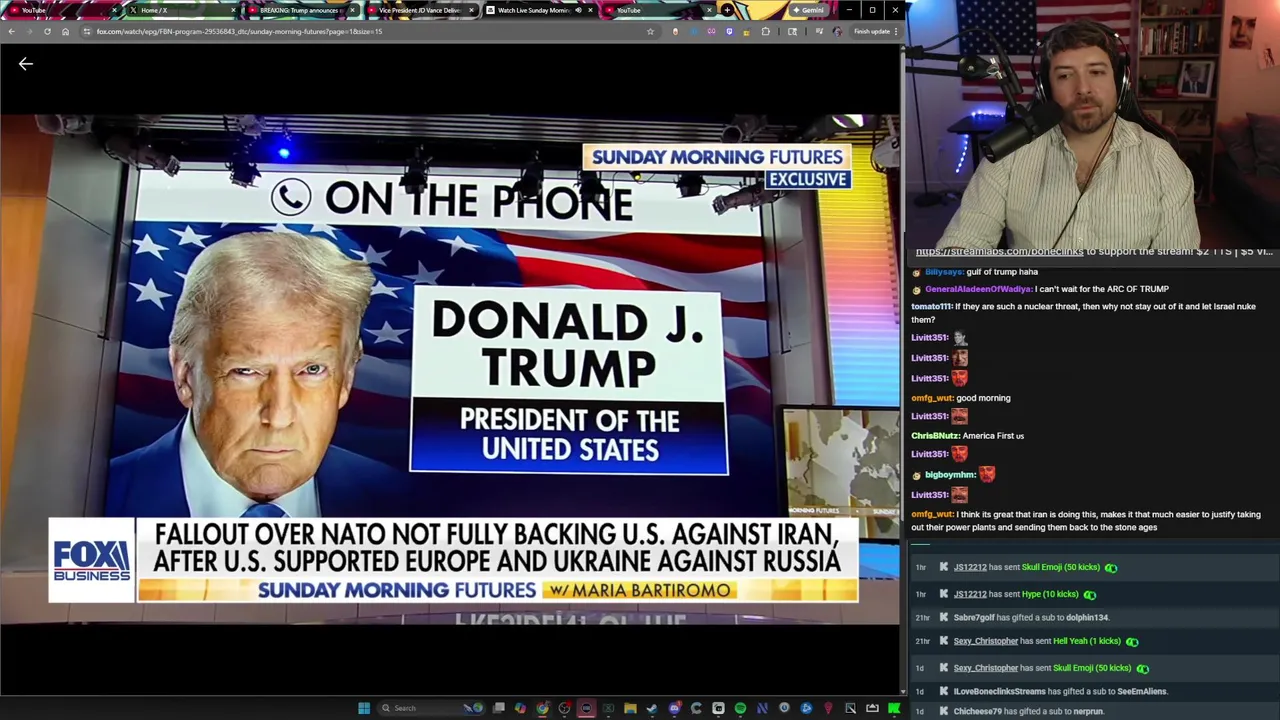Close the BREAKING: Trump announces tab
This screenshot has width=1280, height=720.
(x=354, y=10)
